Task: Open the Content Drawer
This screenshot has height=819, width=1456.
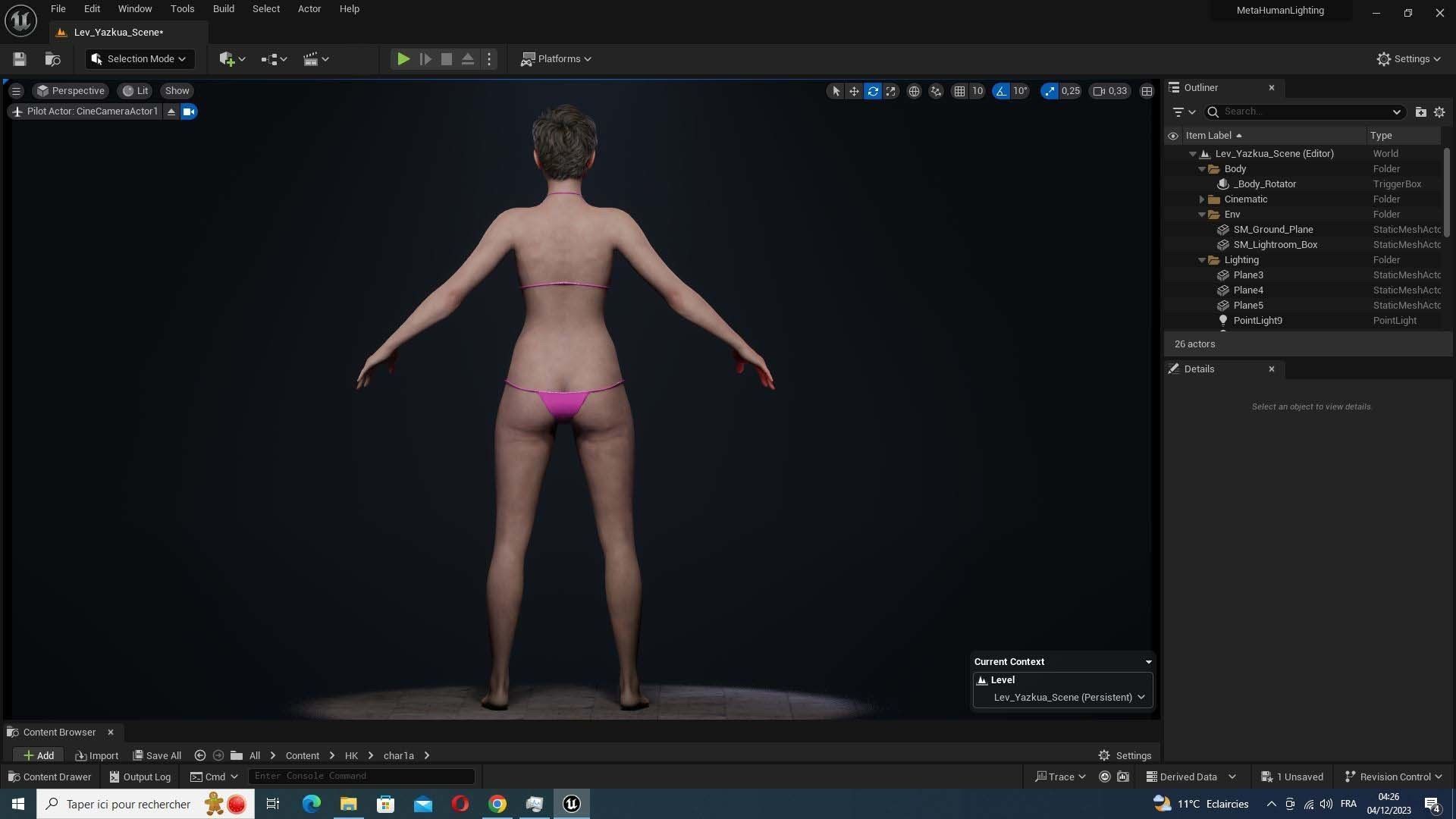Action: 50,777
